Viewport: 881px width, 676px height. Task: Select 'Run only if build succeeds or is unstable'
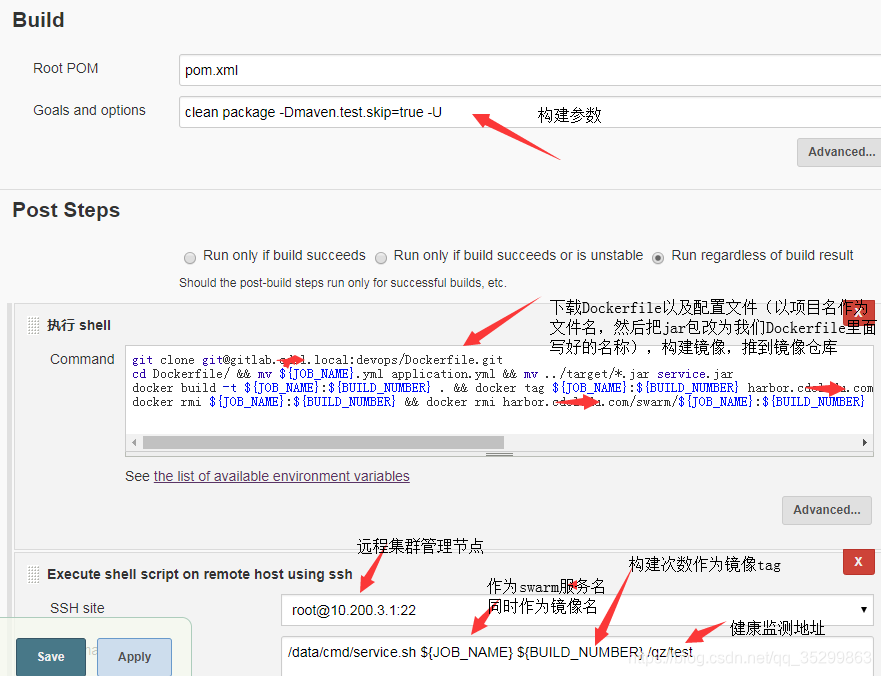coord(381,257)
